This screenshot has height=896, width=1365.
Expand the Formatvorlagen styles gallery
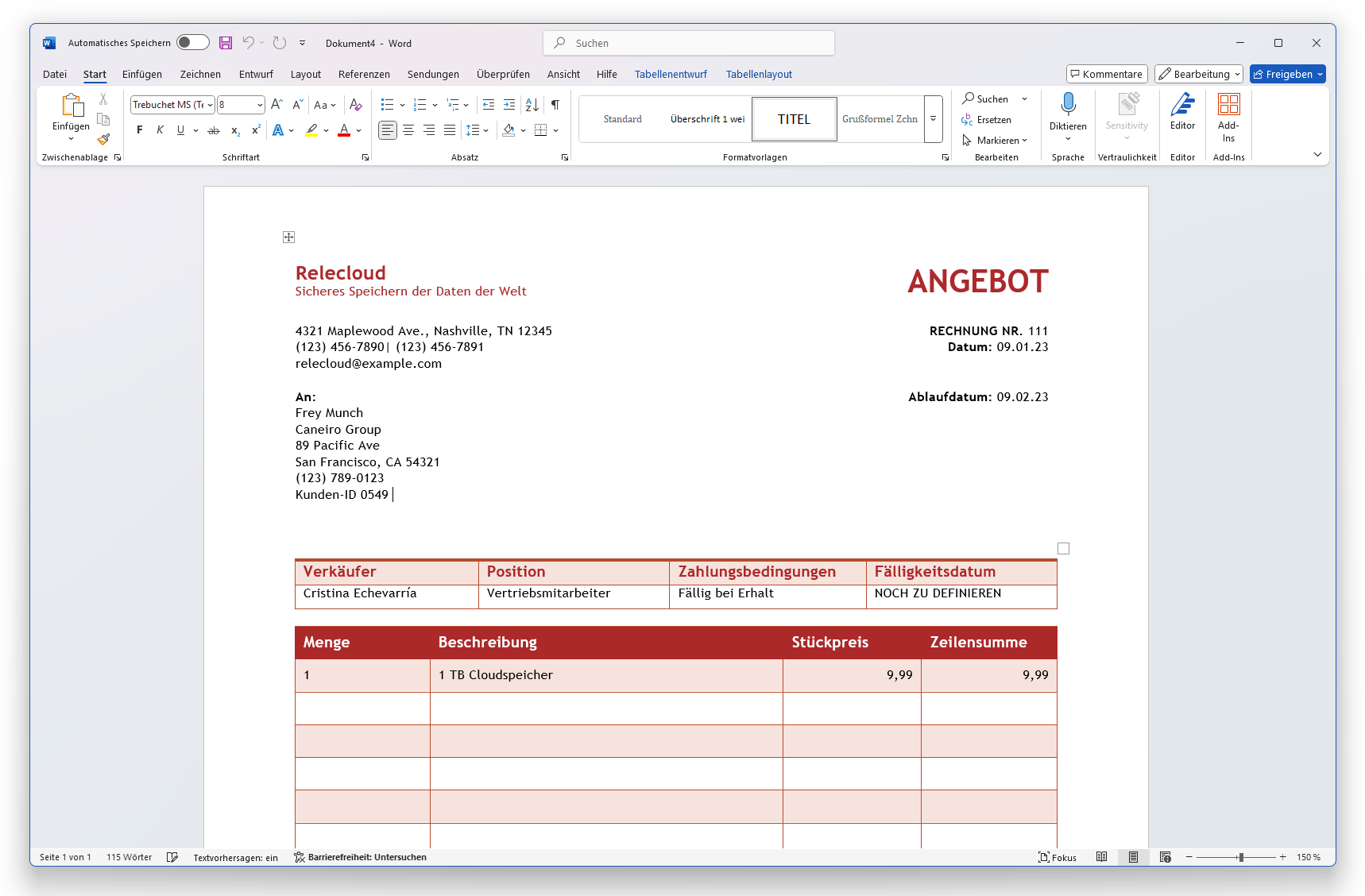(933, 119)
